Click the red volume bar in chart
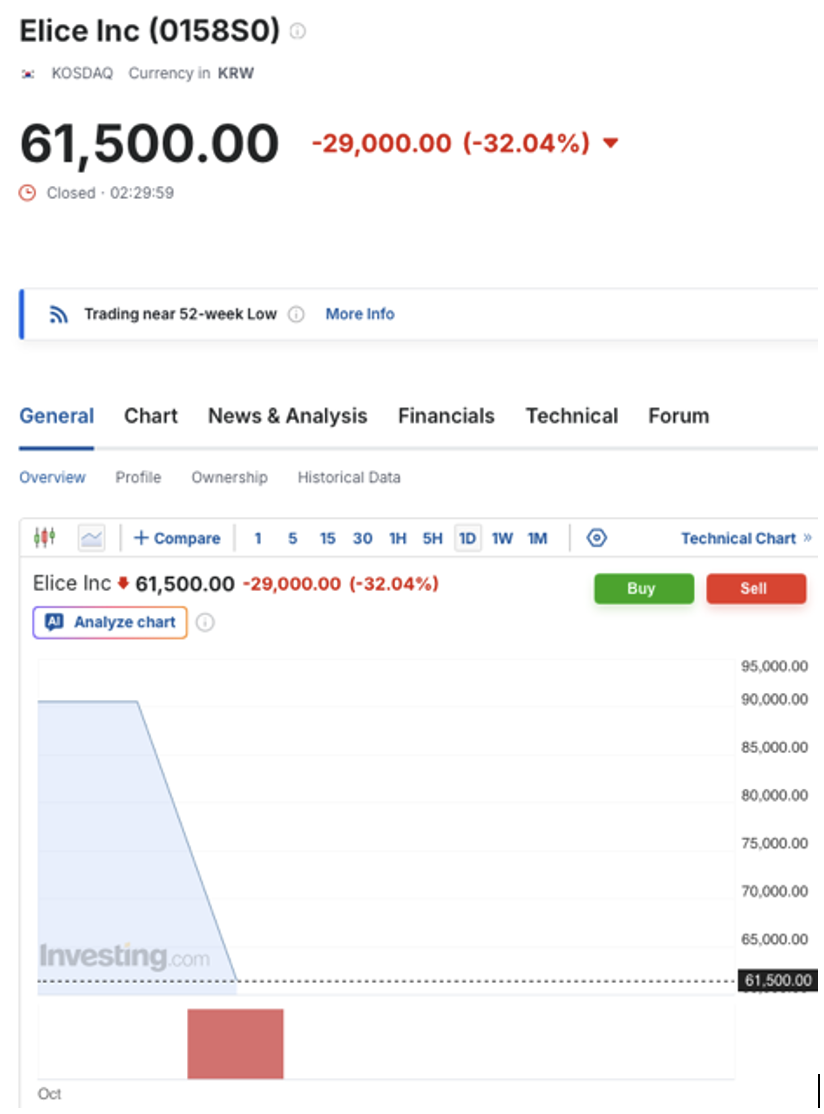 (x=235, y=1044)
